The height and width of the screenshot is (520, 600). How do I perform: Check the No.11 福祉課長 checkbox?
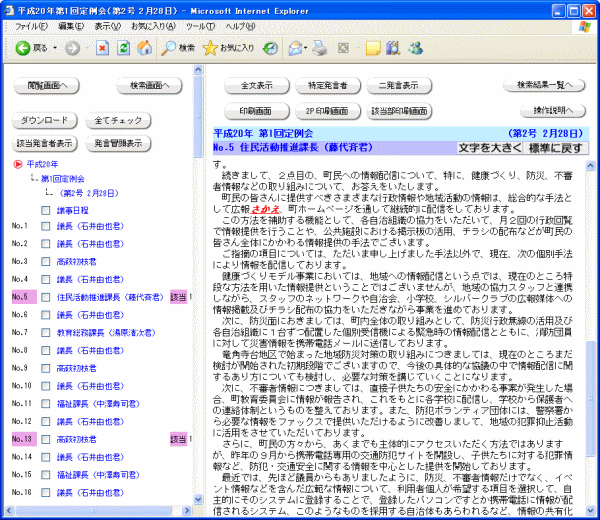click(x=46, y=404)
